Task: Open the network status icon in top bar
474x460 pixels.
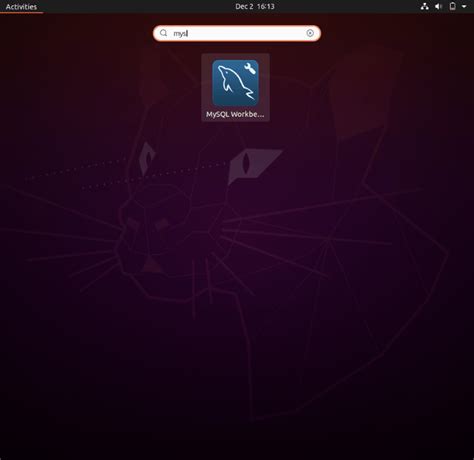Action: (424, 6)
